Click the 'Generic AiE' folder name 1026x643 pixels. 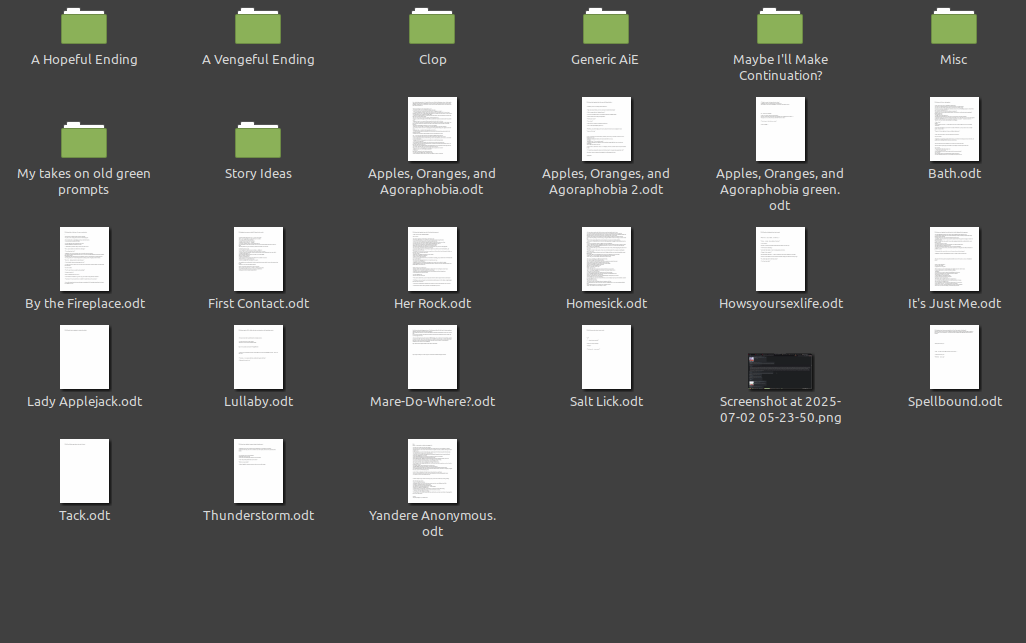(x=605, y=60)
